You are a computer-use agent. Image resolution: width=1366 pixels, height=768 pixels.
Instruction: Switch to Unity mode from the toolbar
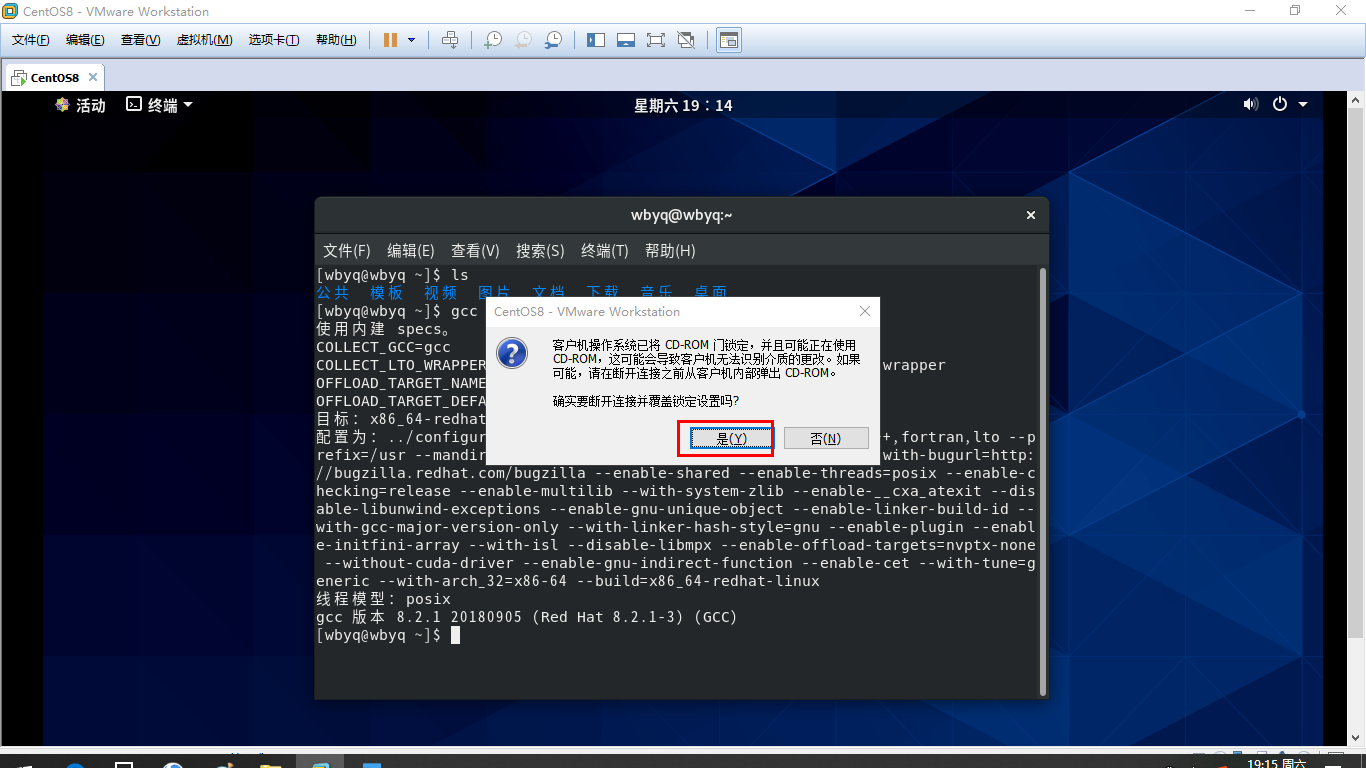(686, 40)
